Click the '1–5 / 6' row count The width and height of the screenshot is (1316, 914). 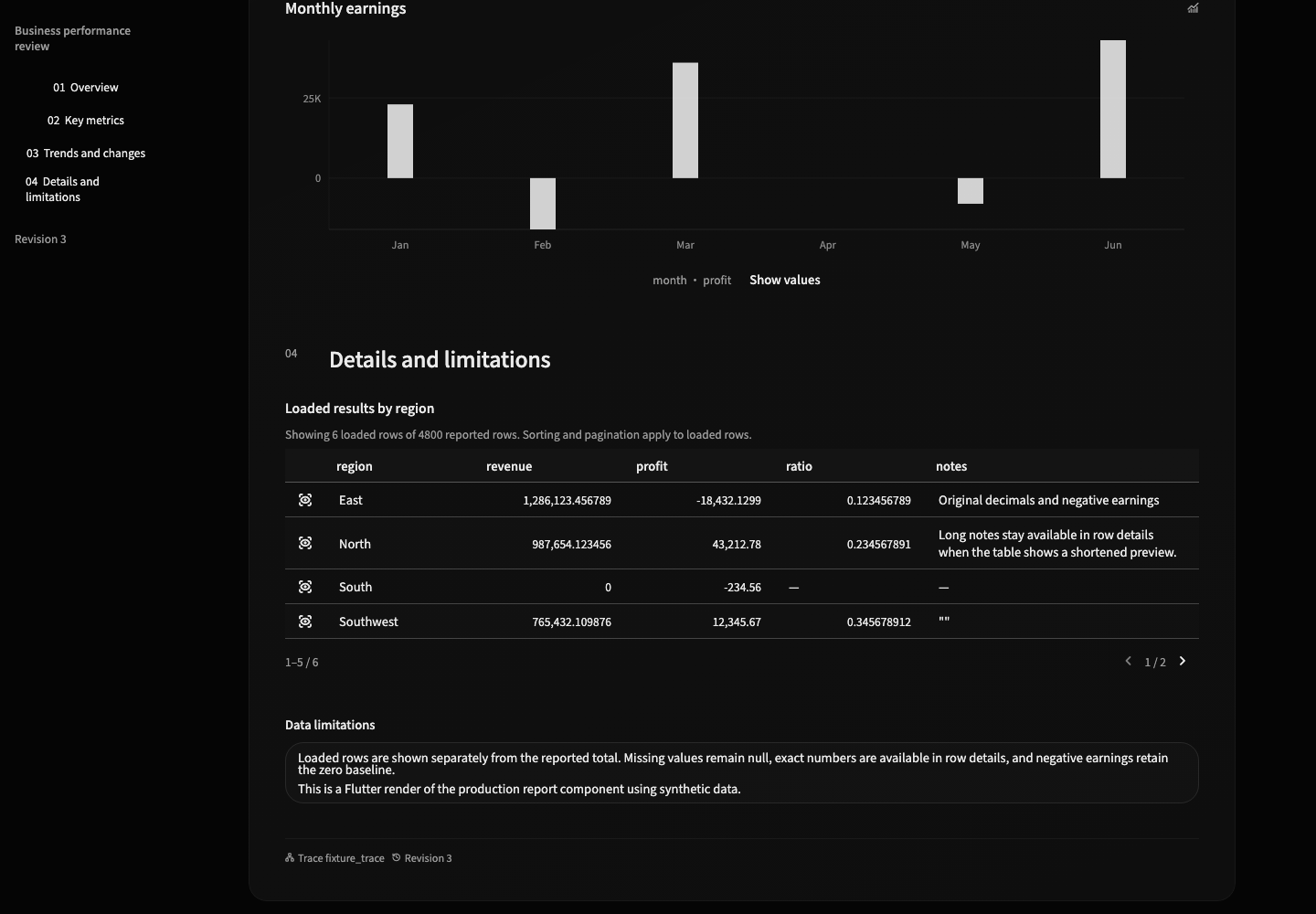302,662
